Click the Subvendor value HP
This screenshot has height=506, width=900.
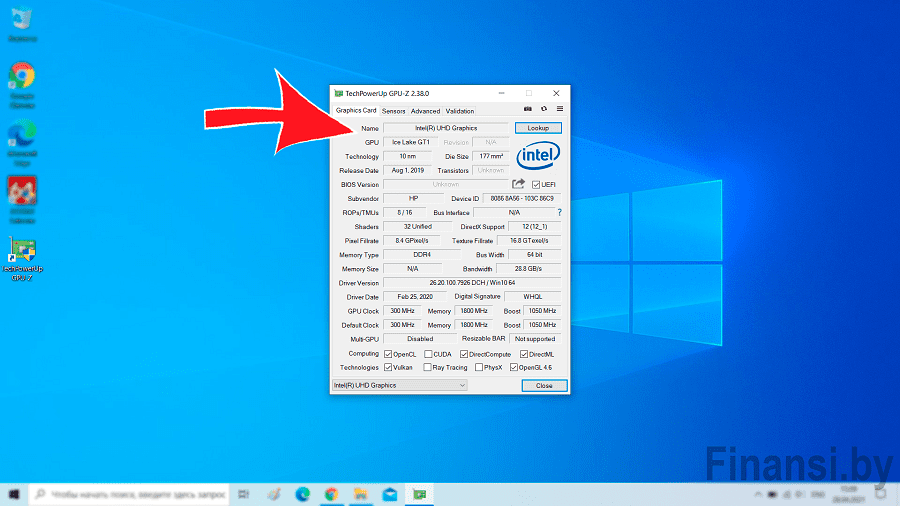413,198
